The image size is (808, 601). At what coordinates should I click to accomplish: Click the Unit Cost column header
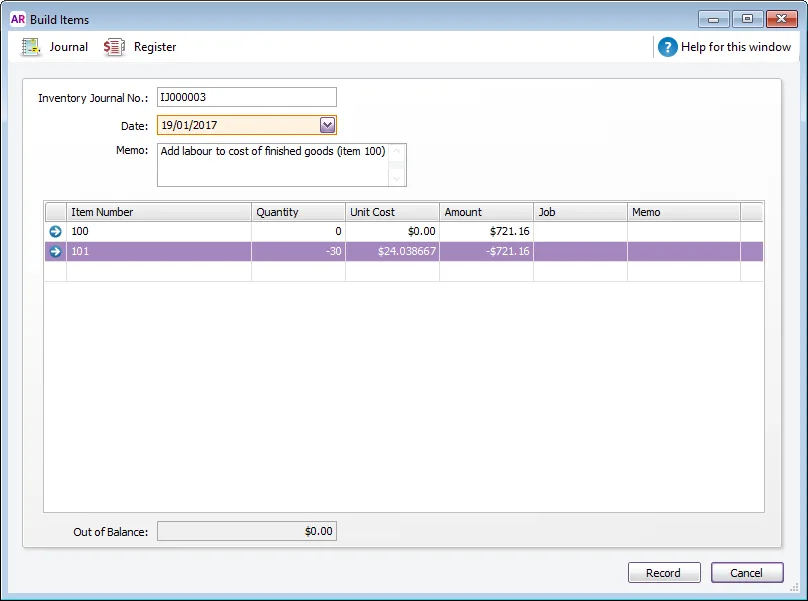click(x=392, y=212)
